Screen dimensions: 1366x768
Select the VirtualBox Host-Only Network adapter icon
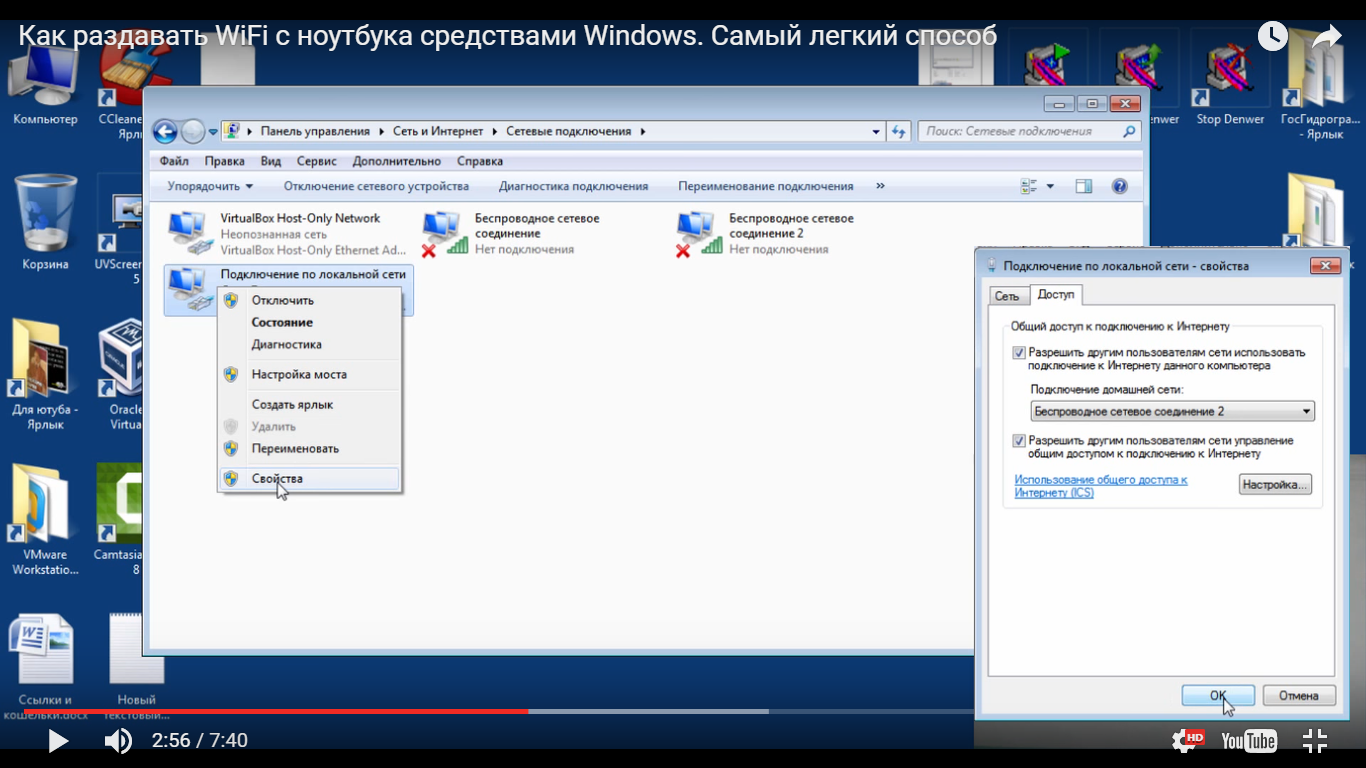(x=190, y=234)
